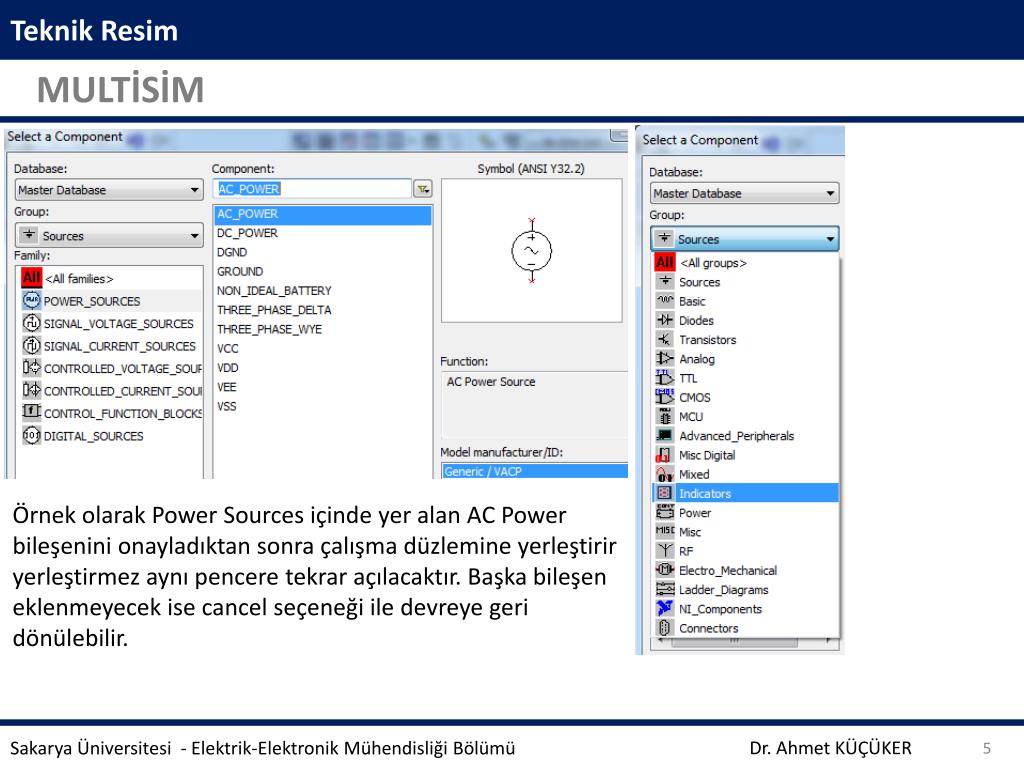Click the SIGNAL_VOLTAGE_SOURCES family icon
This screenshot has width=1024, height=768.
[x=31, y=323]
